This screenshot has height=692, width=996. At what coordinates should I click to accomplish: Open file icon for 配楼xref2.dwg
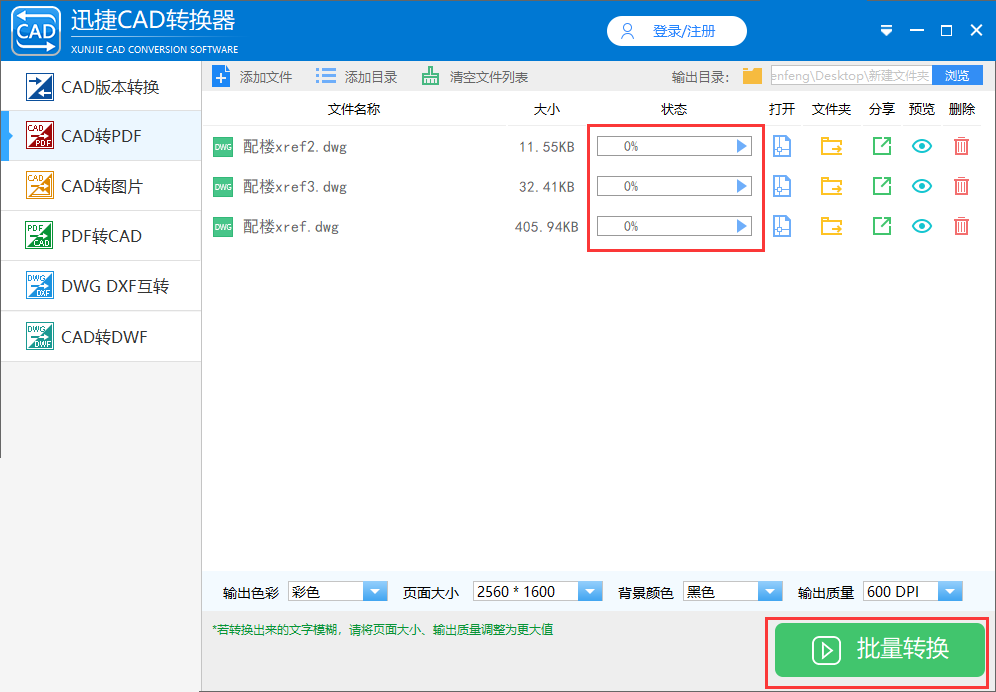point(781,146)
